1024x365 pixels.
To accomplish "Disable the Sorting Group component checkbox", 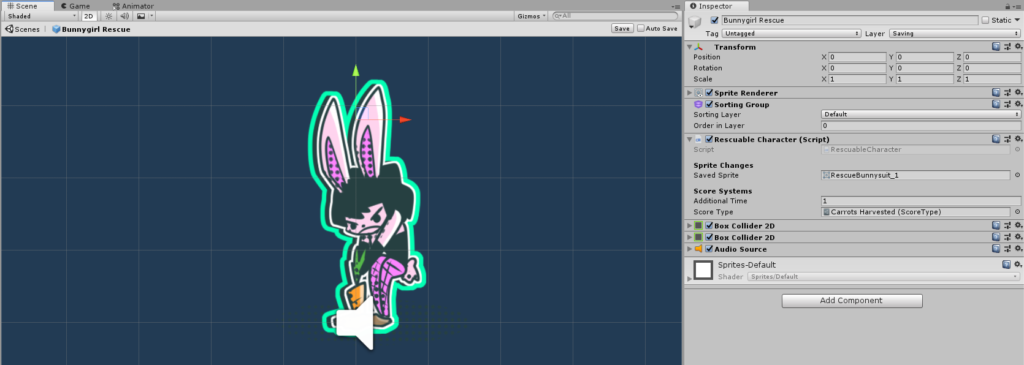I will point(709,104).
